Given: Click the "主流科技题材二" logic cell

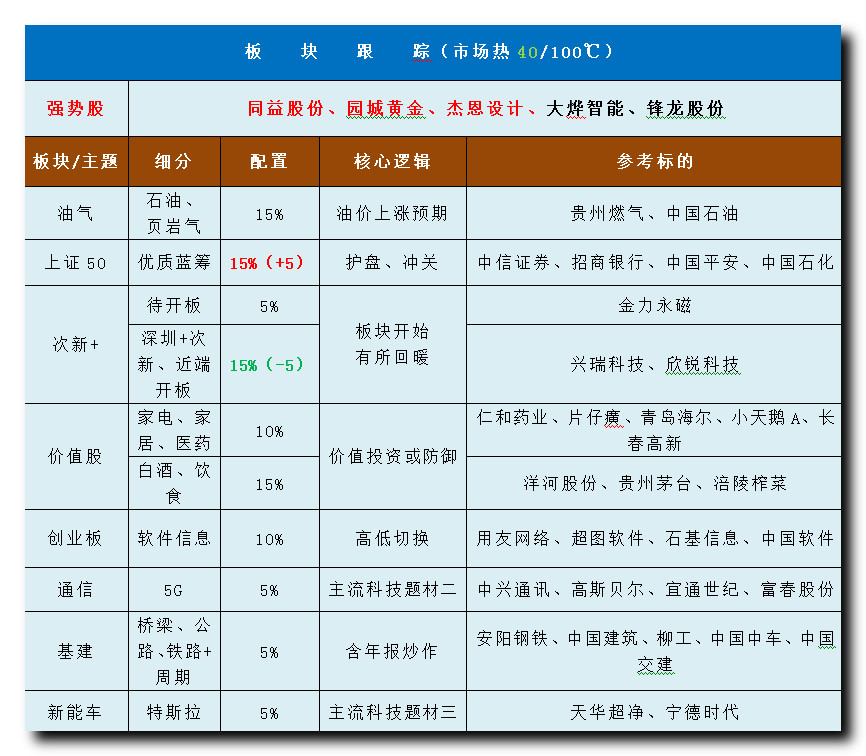Looking at the screenshot, I should coord(393,589).
